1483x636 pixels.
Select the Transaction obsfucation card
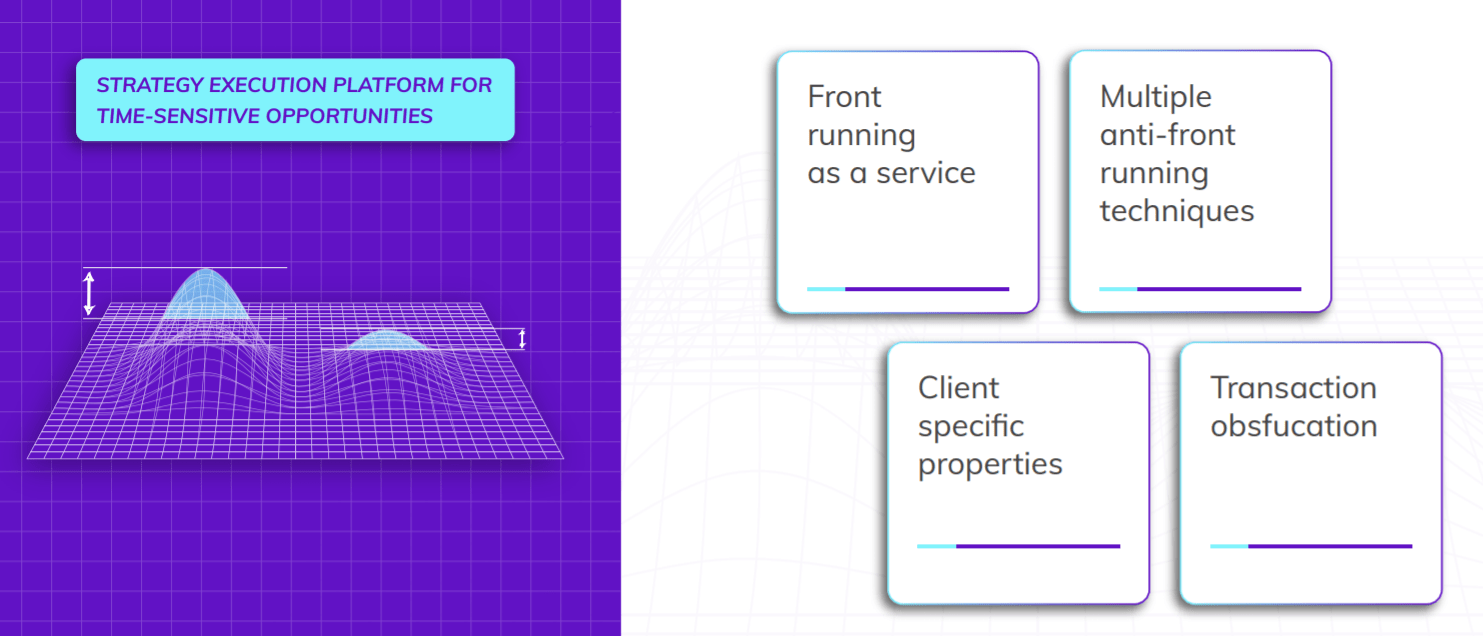[1310, 473]
